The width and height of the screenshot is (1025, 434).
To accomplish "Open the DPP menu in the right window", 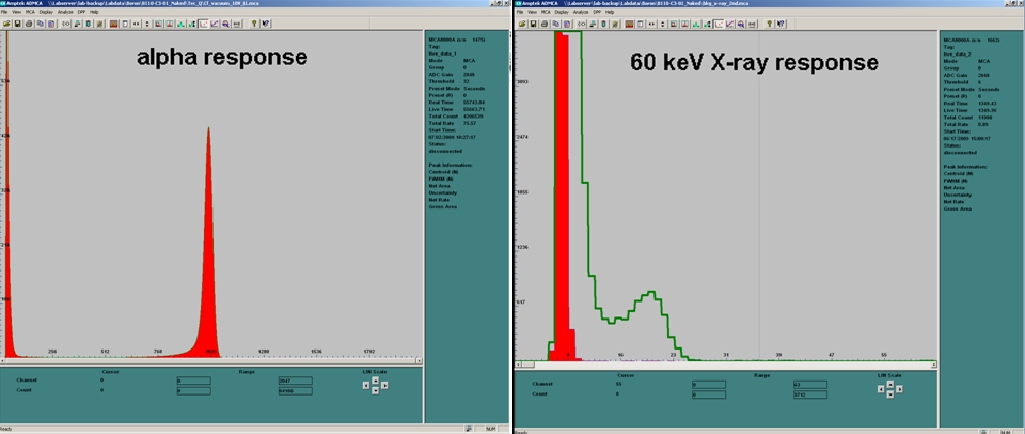I will (597, 12).
